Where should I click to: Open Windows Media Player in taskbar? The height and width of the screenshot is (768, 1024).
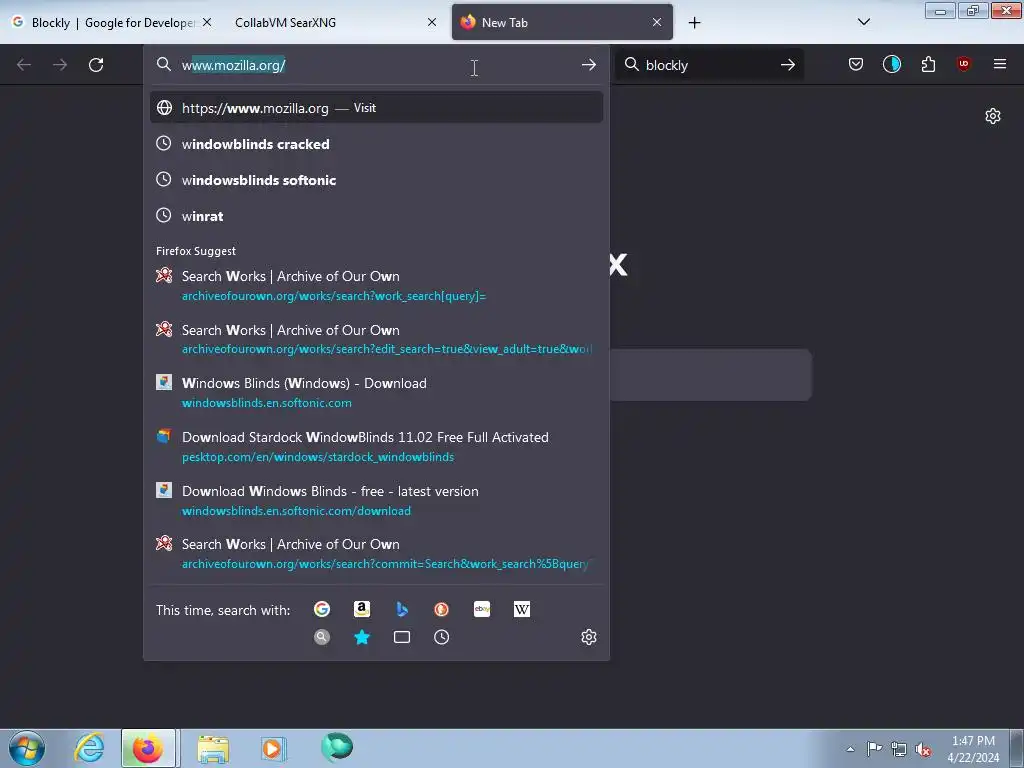(272, 748)
